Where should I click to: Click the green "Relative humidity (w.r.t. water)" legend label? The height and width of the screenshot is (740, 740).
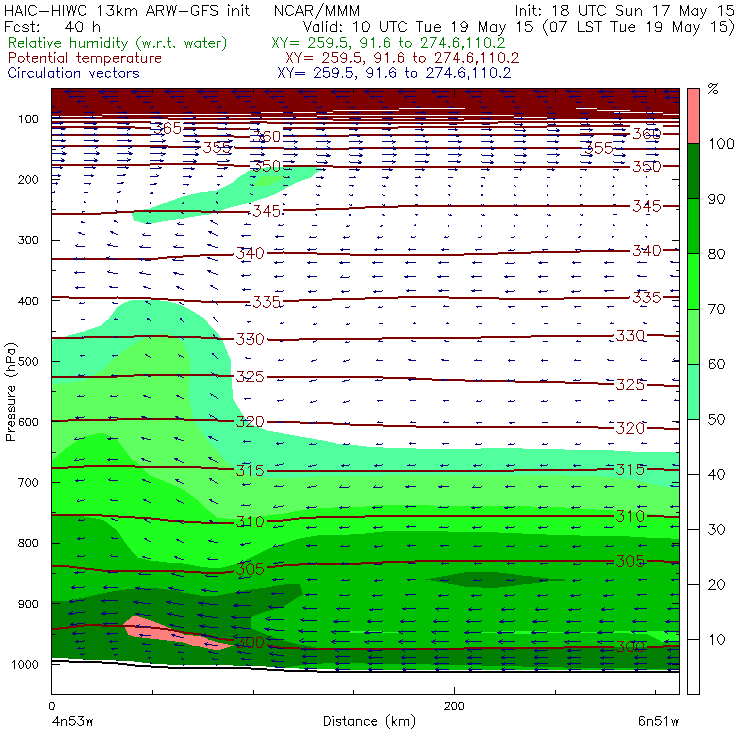117,43
